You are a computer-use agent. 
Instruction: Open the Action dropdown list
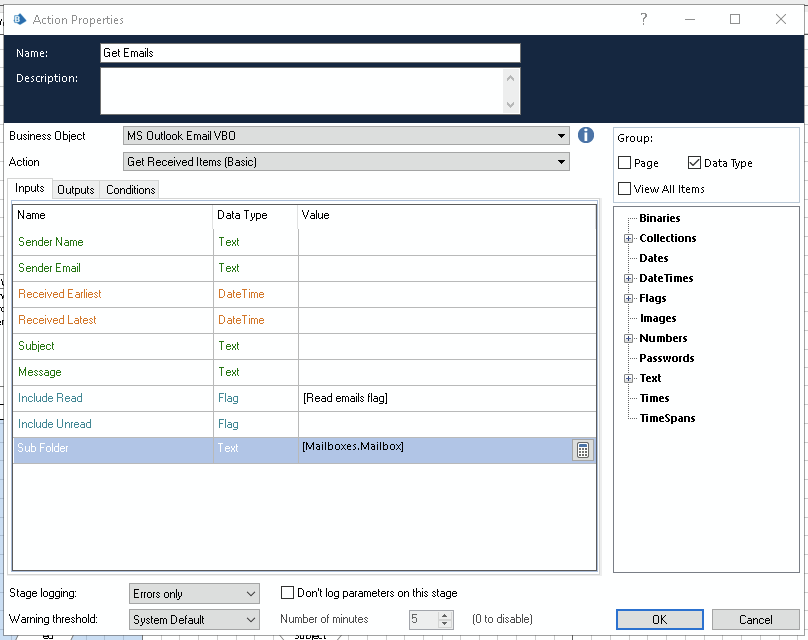(x=562, y=162)
